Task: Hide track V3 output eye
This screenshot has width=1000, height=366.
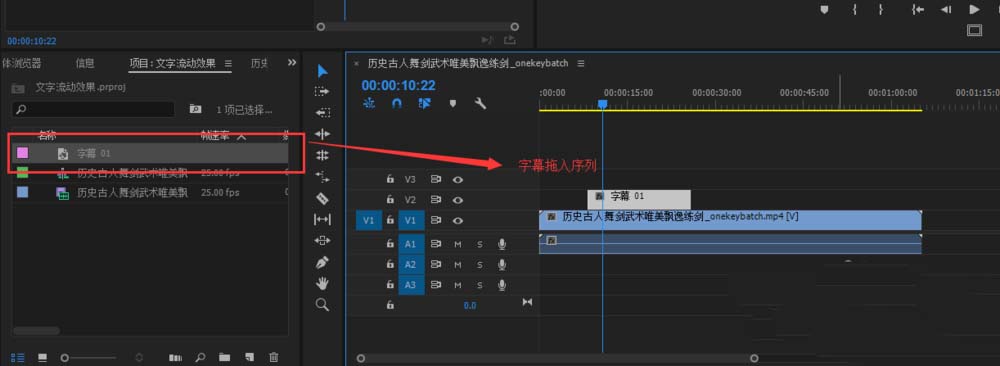Action: point(457,180)
